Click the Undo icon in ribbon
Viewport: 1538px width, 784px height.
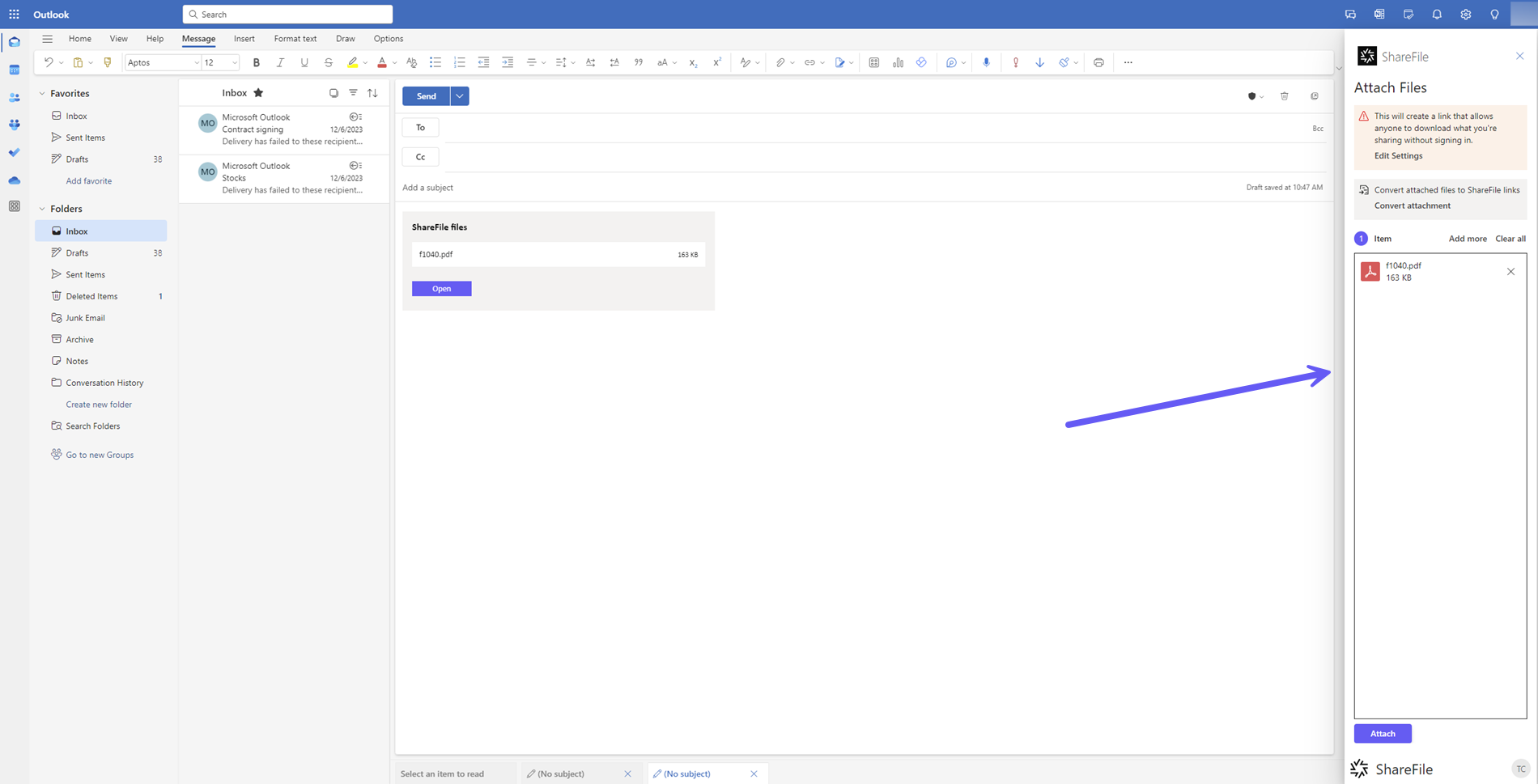48,62
